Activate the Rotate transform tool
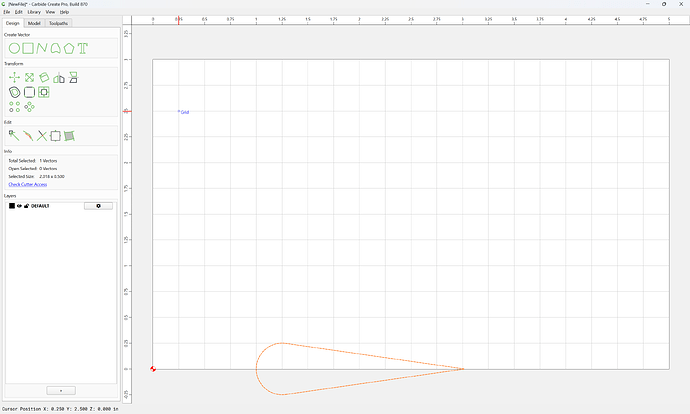690x414 pixels. click(x=44, y=78)
